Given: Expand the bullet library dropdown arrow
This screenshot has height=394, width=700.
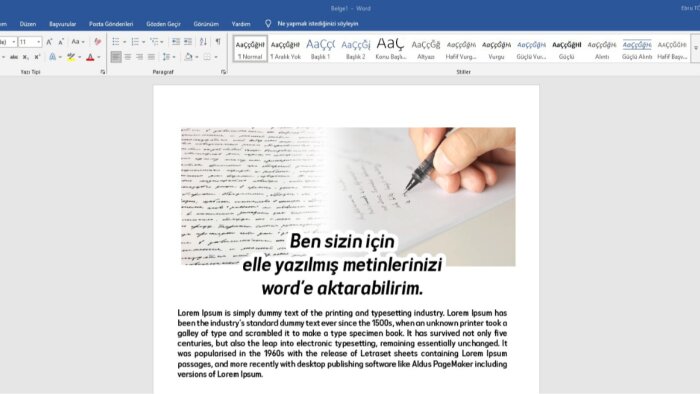Looking at the screenshot, I should pos(125,42).
